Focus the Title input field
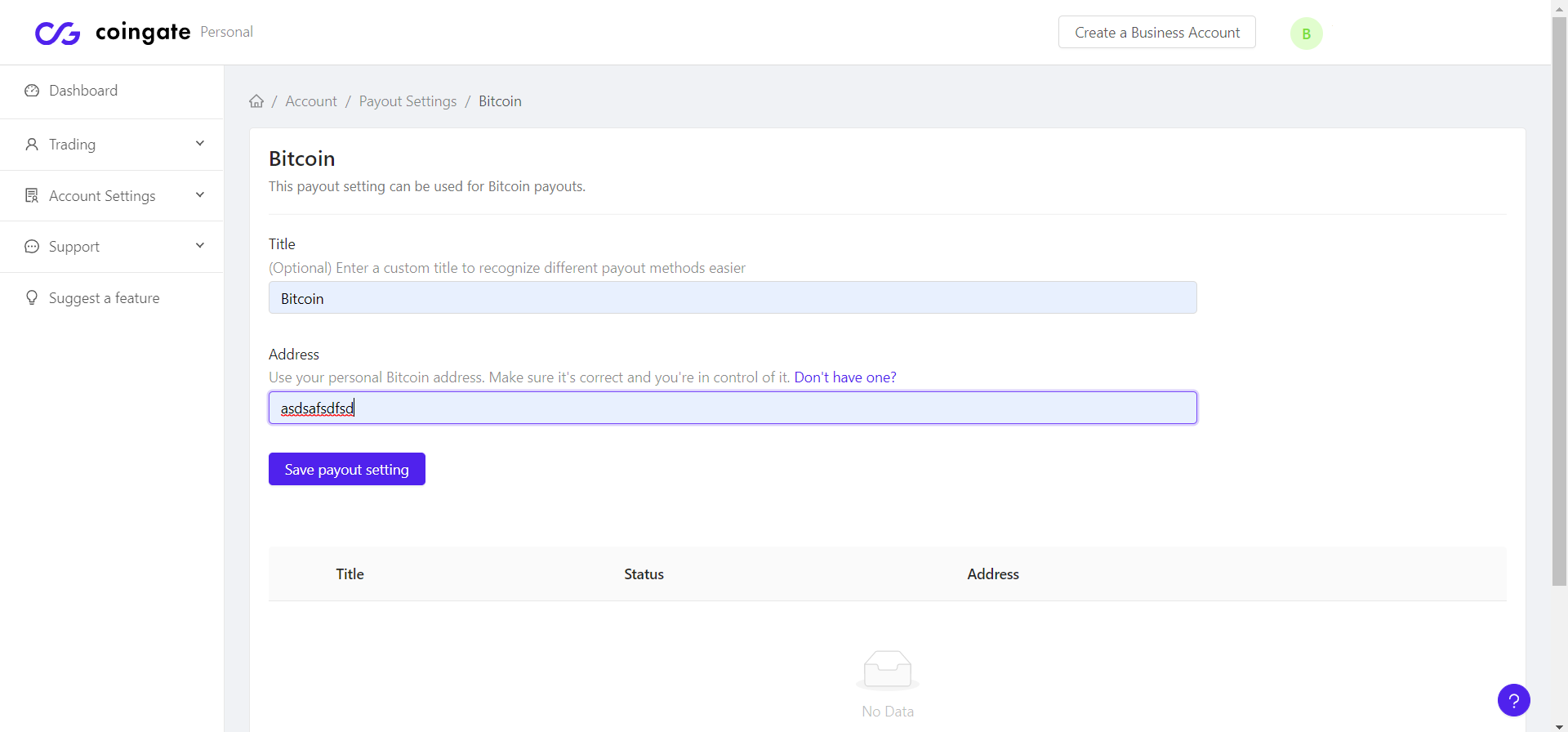 (x=733, y=298)
